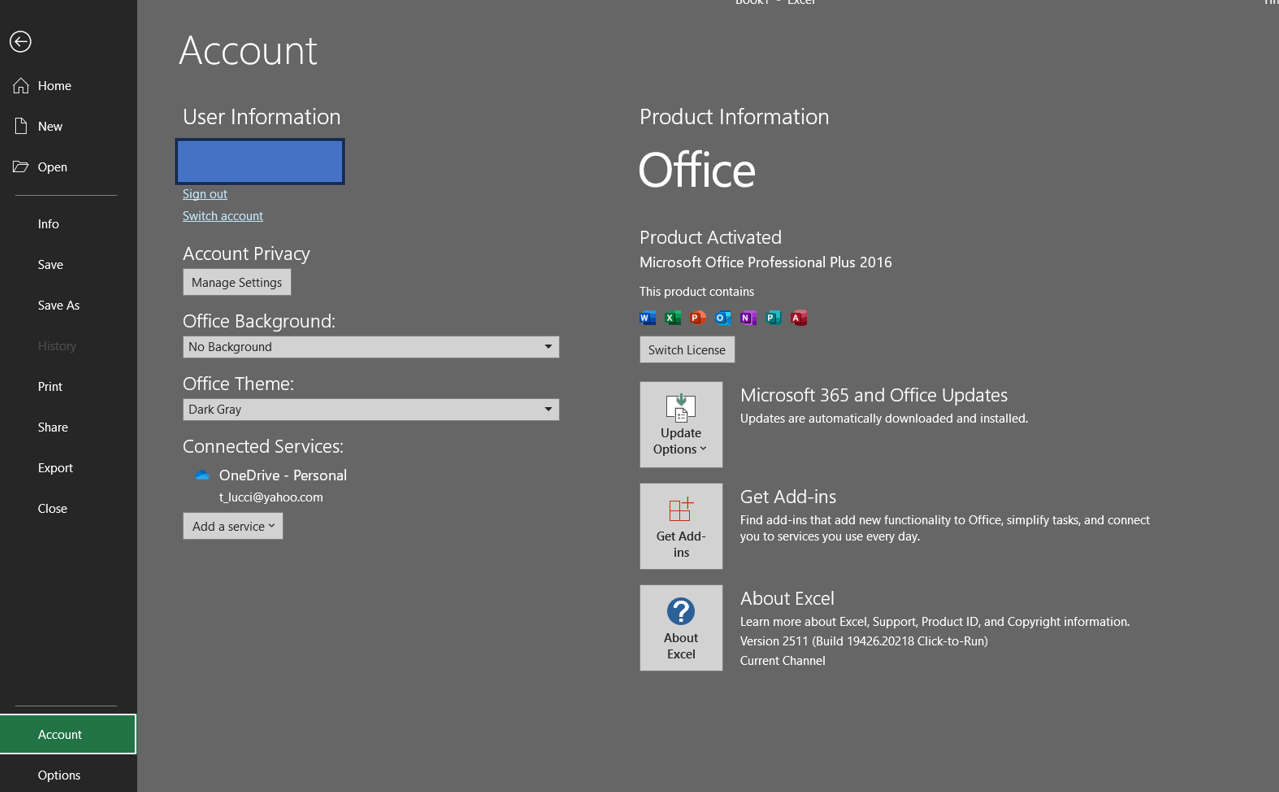This screenshot has height=792, width=1279.
Task: Go back using the circled arrow icon
Action: (20, 41)
